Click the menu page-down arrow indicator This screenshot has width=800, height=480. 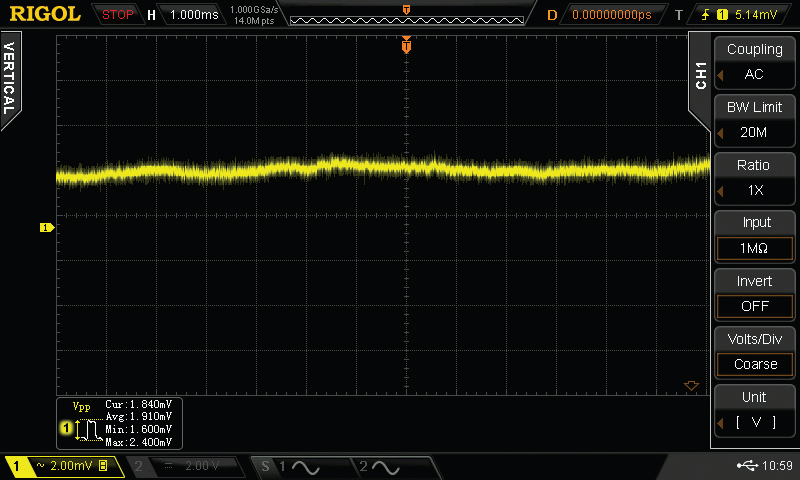[x=689, y=385]
